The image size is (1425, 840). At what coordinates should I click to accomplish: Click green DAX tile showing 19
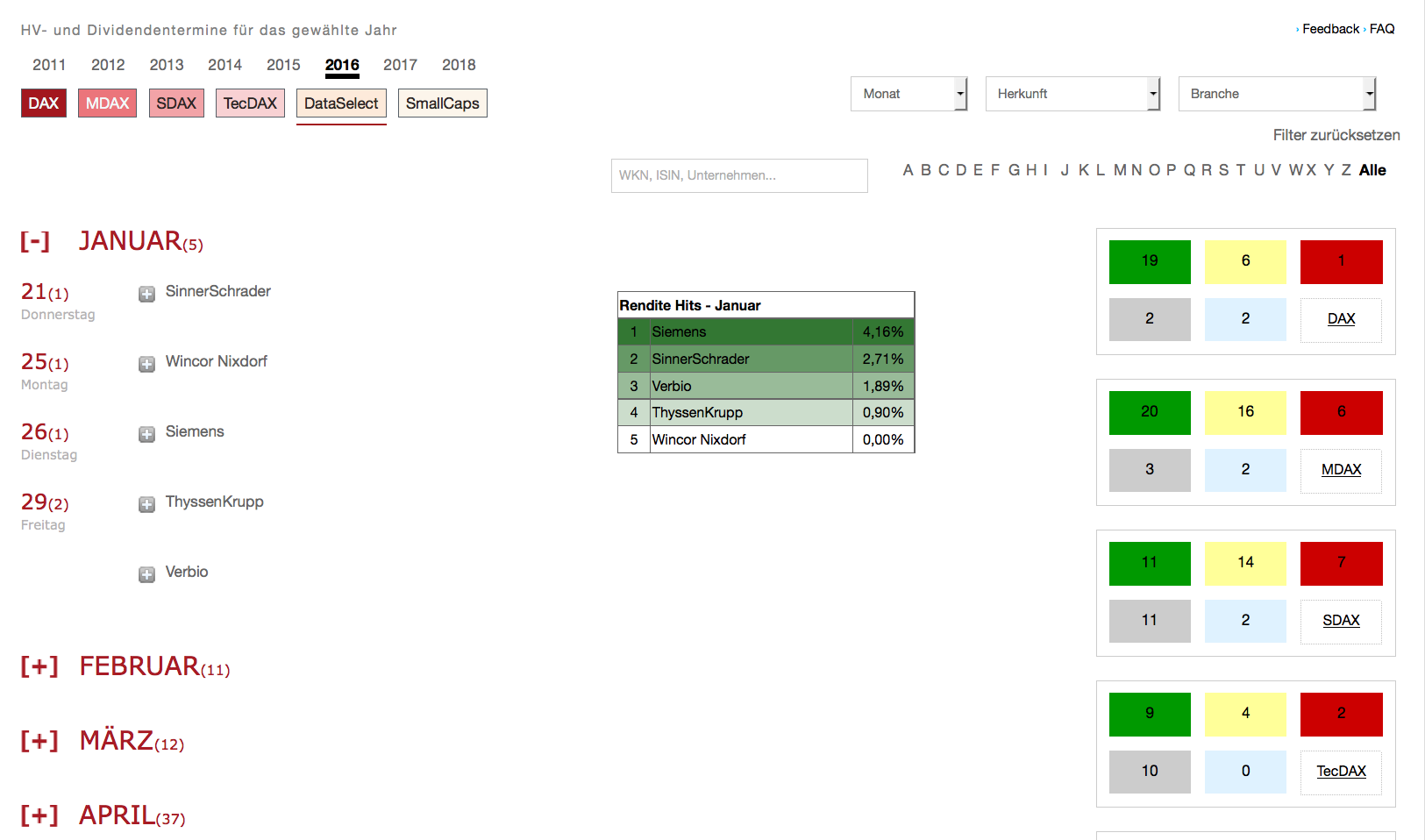point(1150,261)
